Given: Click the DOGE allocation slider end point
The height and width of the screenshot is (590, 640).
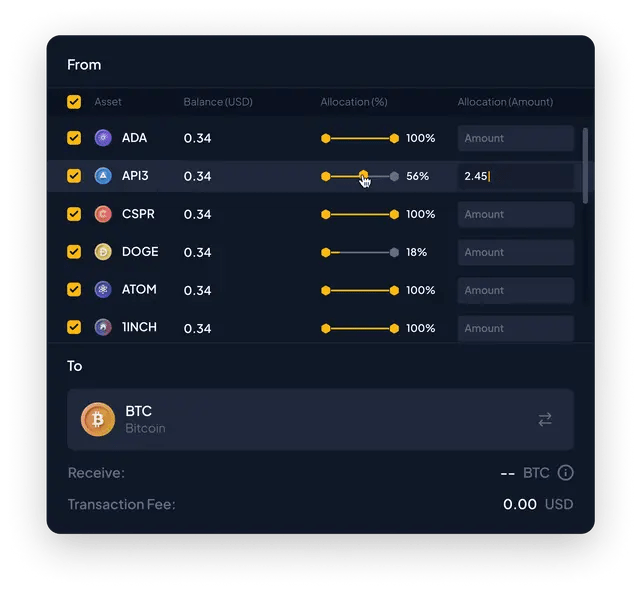Looking at the screenshot, I should point(394,252).
